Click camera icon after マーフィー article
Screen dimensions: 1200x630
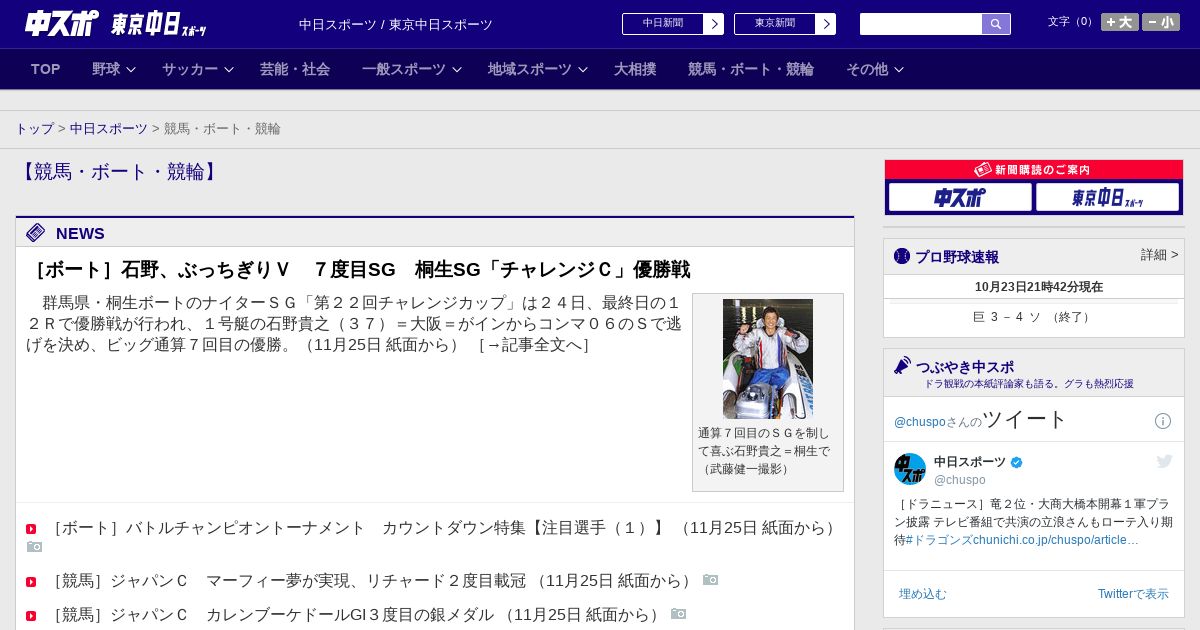point(710,580)
